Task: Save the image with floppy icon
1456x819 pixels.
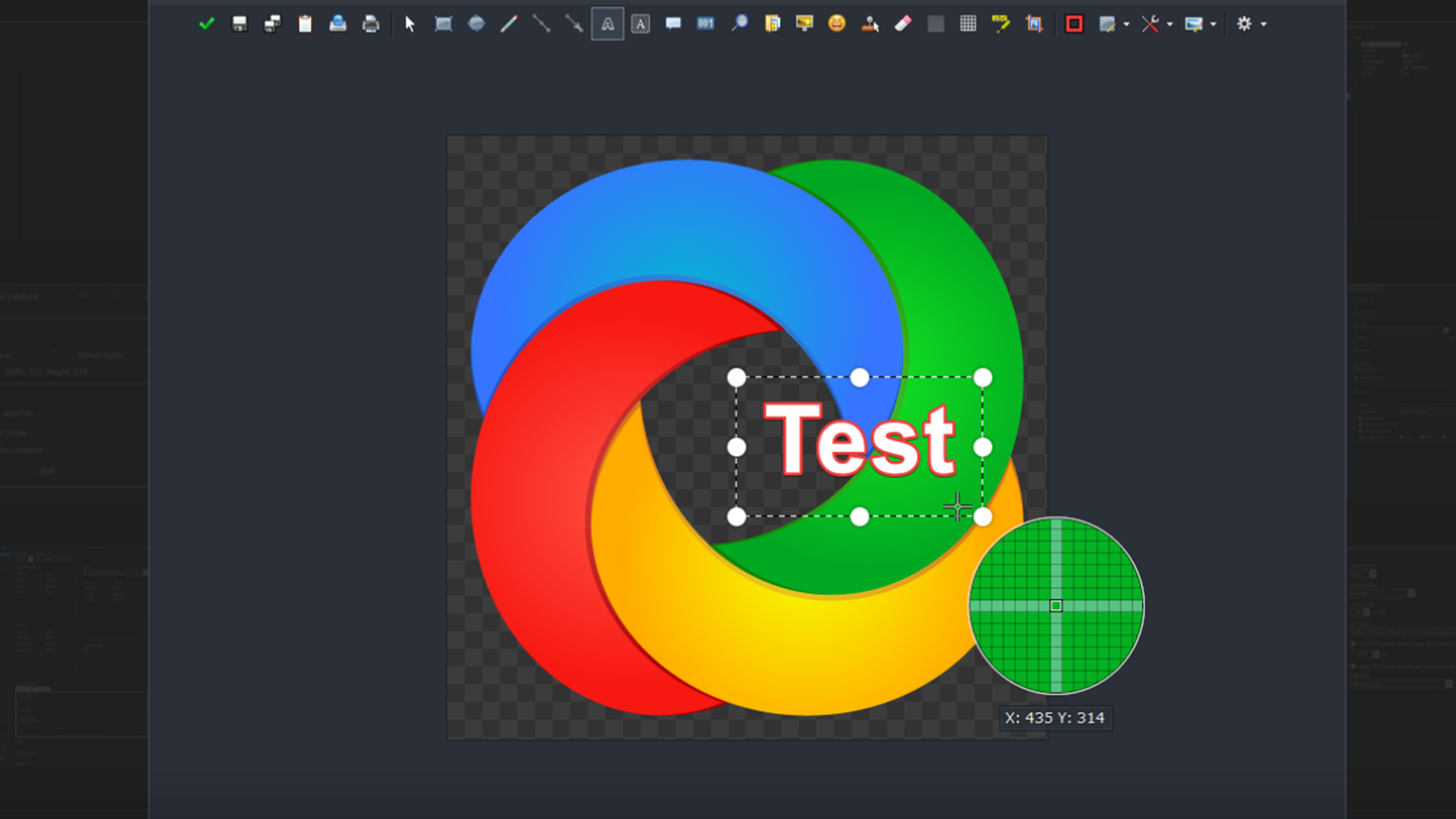Action: point(240,24)
